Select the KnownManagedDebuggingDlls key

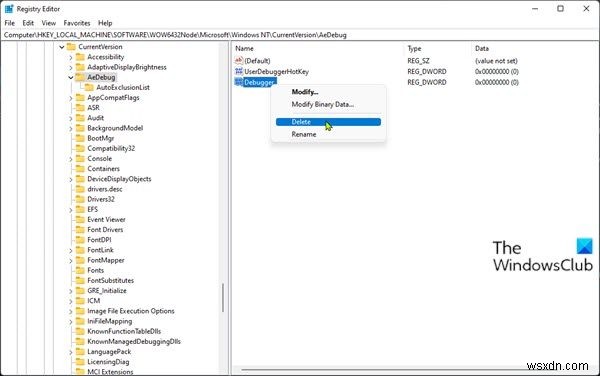click(134, 341)
